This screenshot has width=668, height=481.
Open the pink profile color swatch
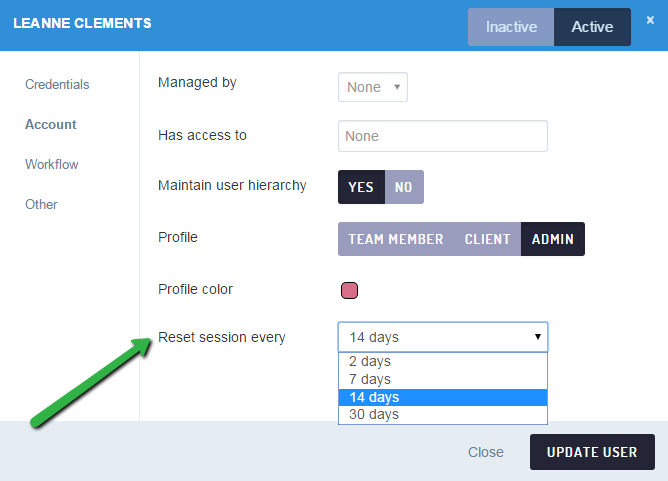pyautogui.click(x=349, y=291)
